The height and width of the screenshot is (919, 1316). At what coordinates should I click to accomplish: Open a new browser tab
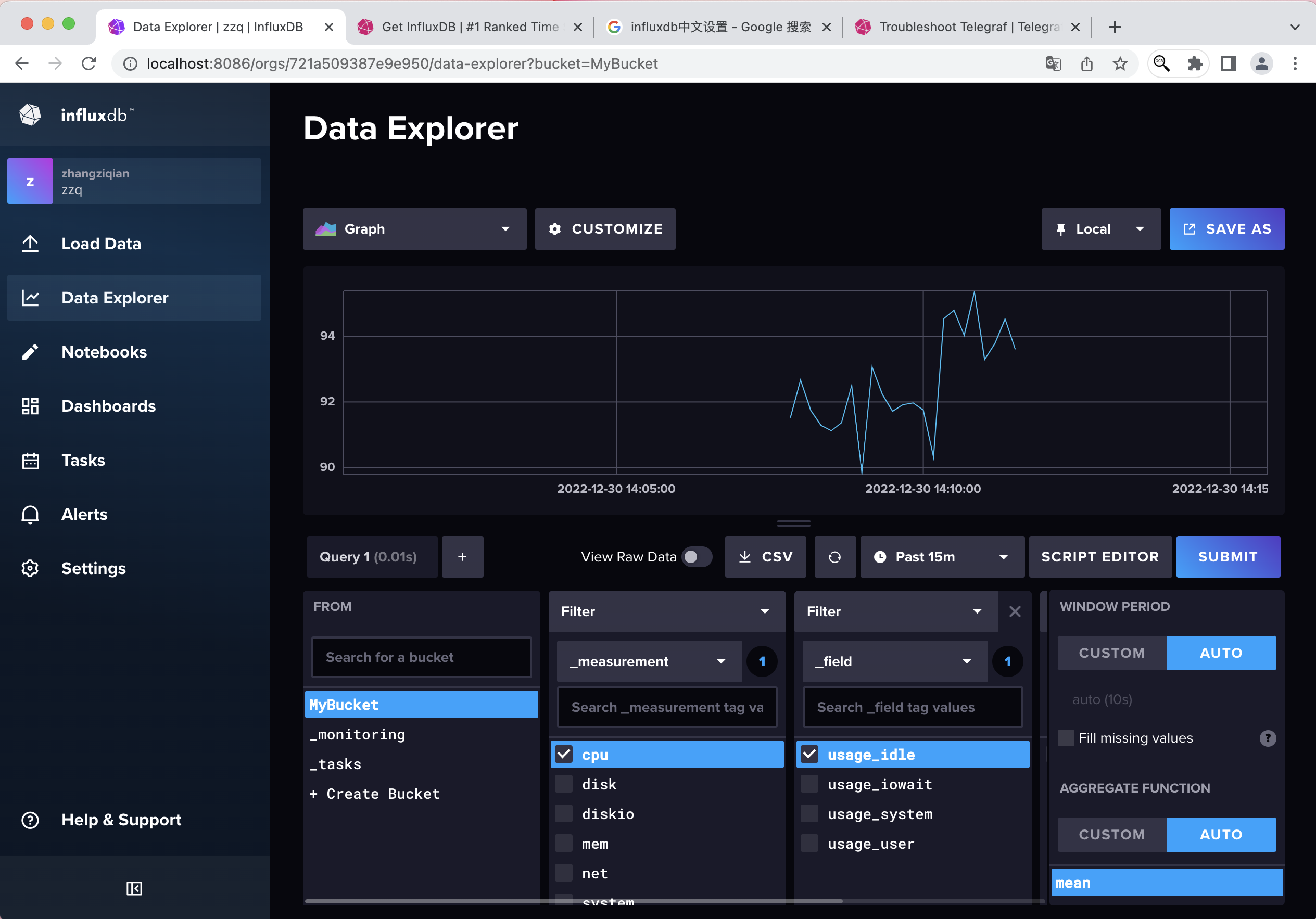[1115, 27]
